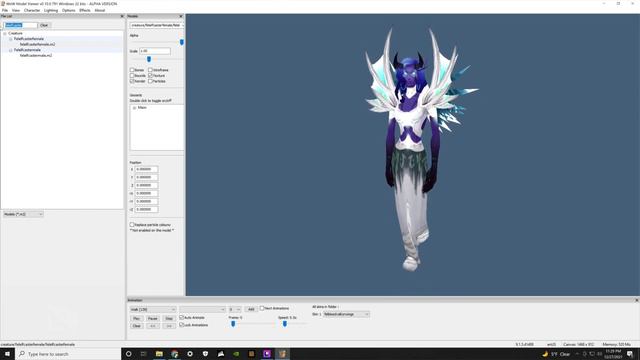Open the Windows Start menu

coord(7,354)
